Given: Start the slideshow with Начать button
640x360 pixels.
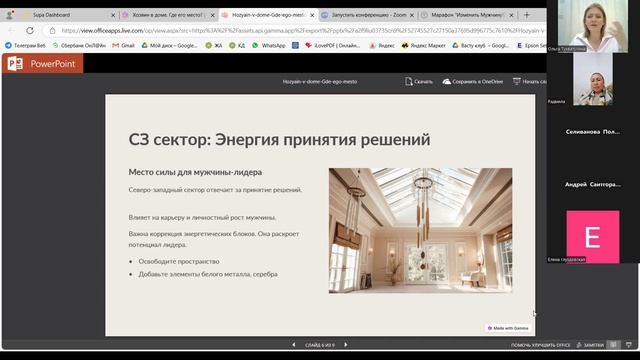Looking at the screenshot, I should click(530, 82).
